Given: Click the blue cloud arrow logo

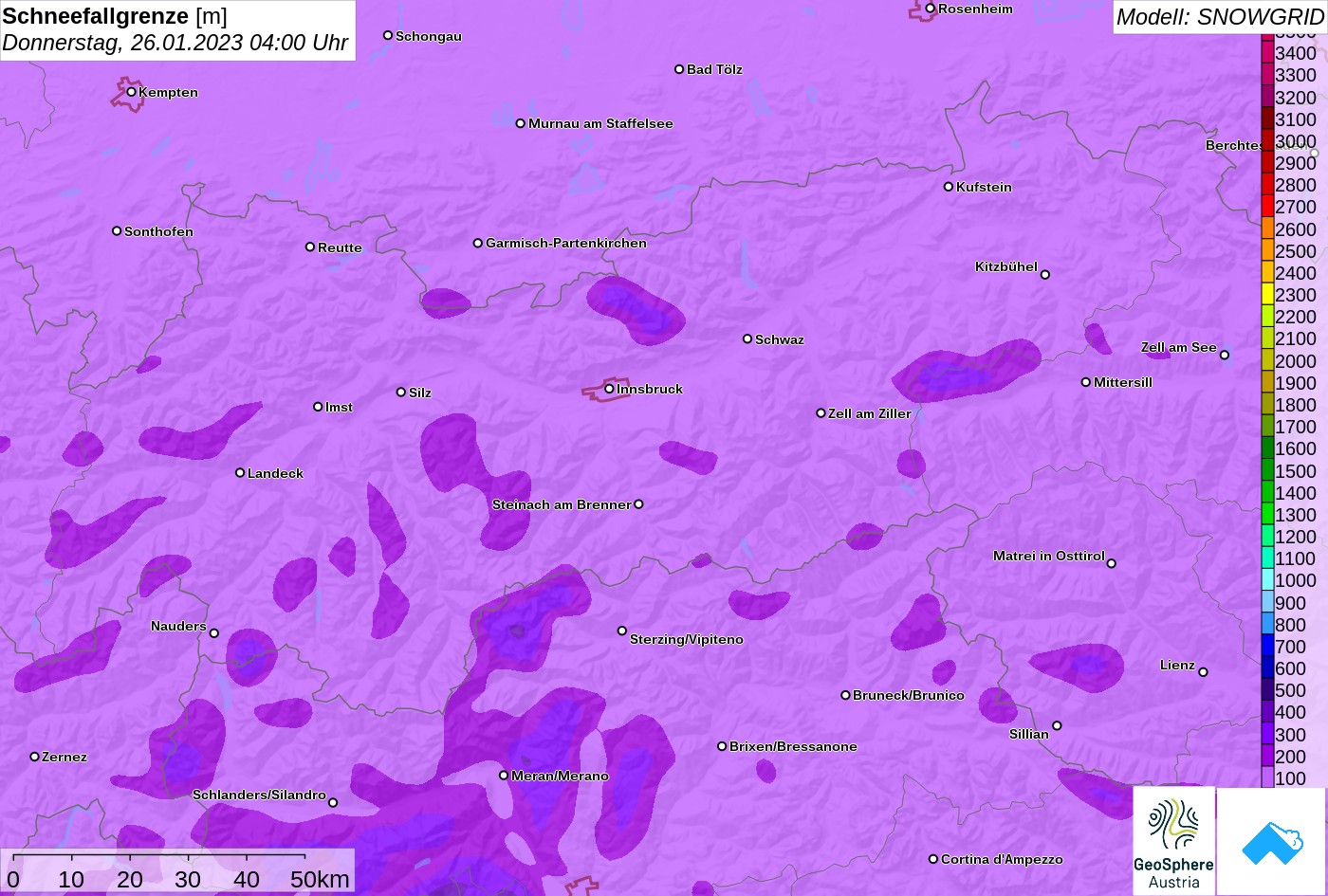Looking at the screenshot, I should (x=1271, y=841).
